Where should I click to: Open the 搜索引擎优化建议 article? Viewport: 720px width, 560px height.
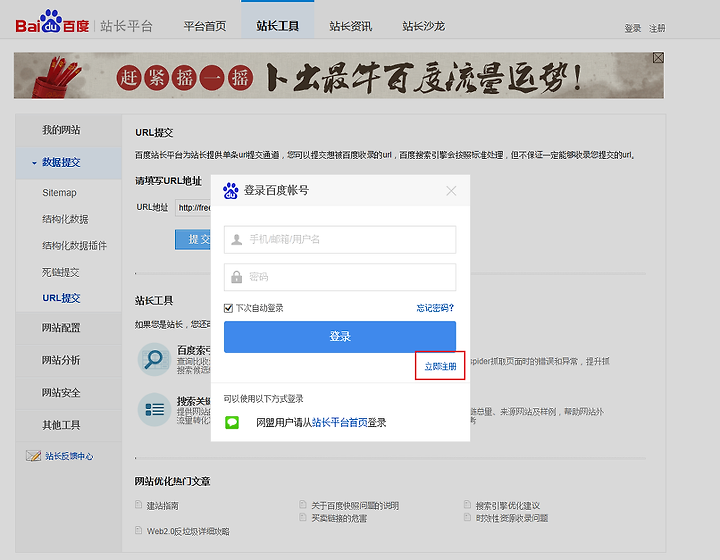coord(507,505)
